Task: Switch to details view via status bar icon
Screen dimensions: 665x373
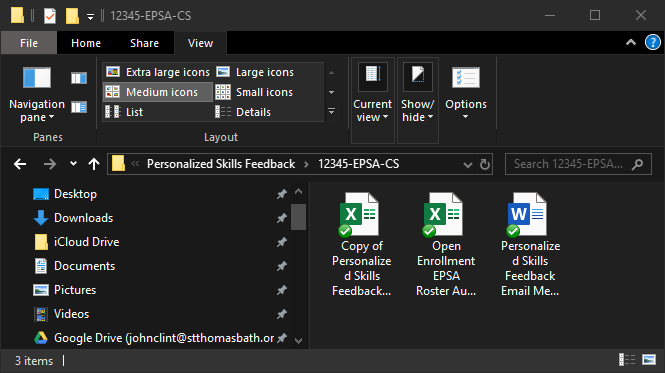Action: coord(627,360)
